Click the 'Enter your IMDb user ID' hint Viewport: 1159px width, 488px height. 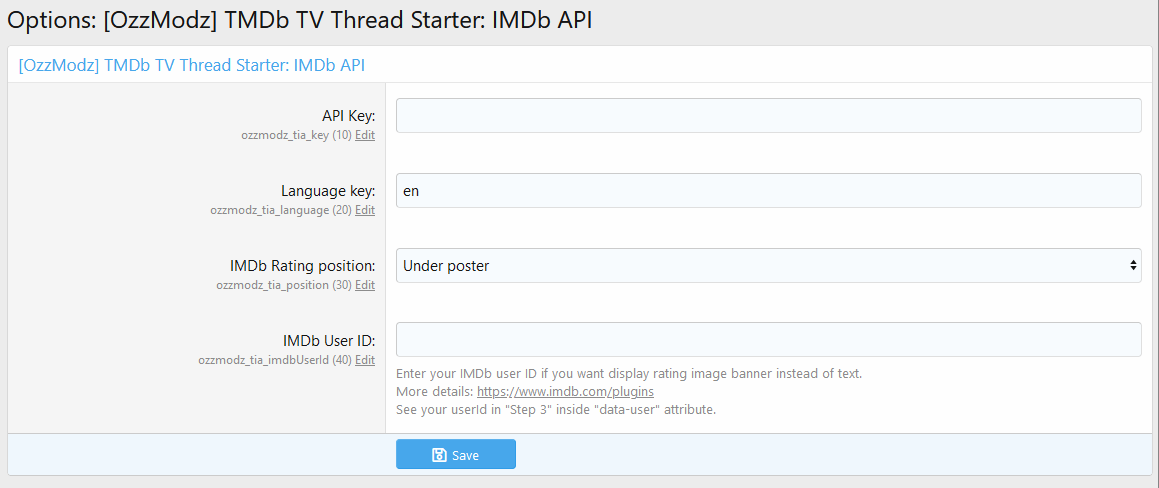coord(629,374)
